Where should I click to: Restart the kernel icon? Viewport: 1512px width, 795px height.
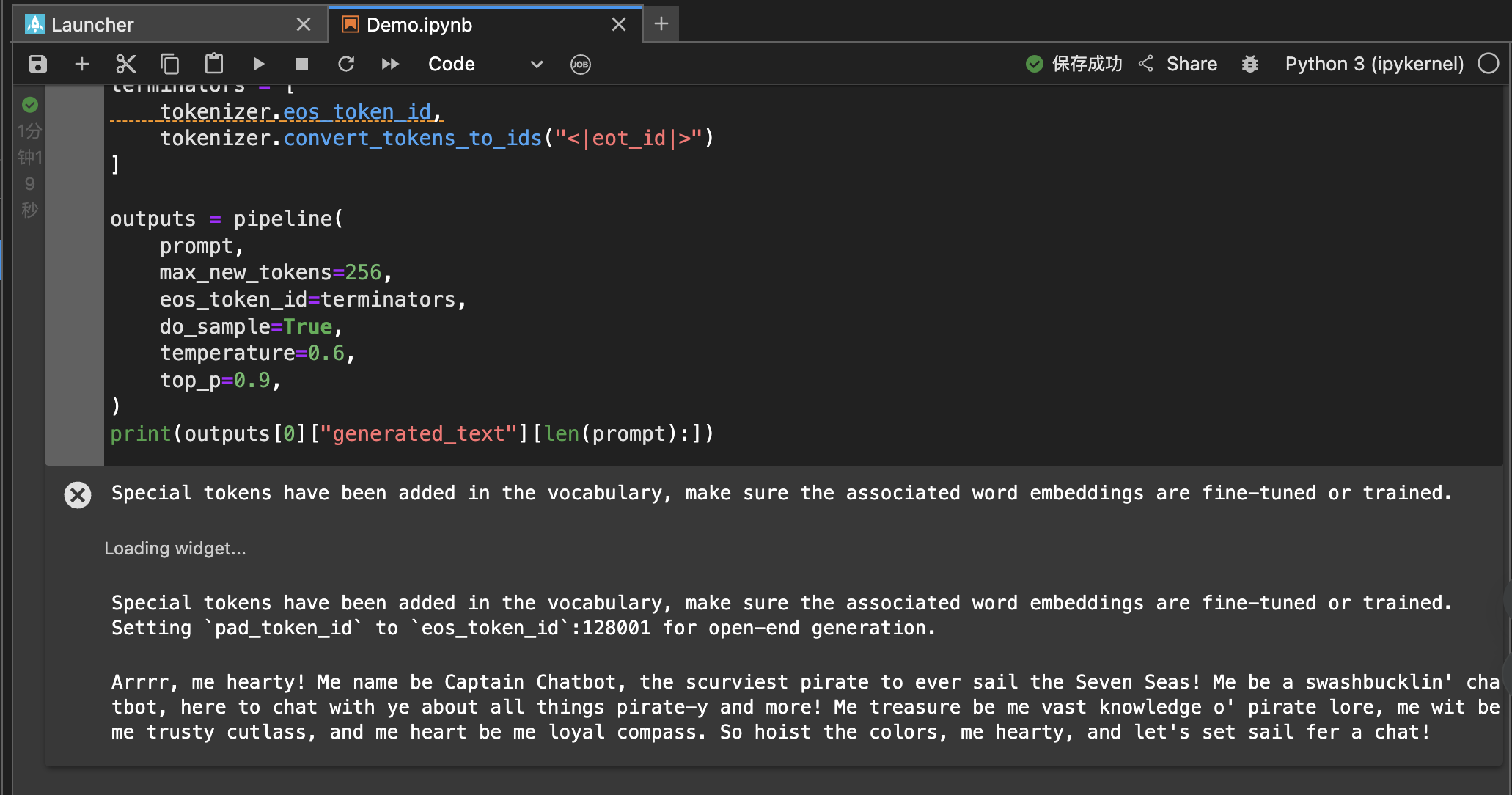[346, 64]
